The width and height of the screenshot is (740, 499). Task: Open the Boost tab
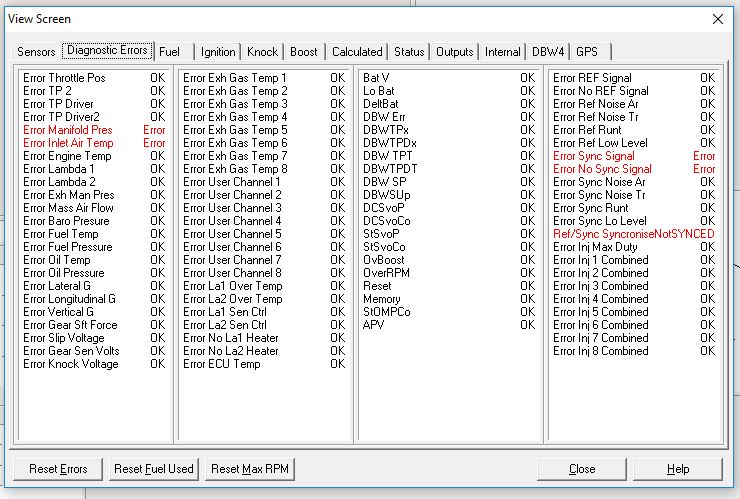click(304, 52)
